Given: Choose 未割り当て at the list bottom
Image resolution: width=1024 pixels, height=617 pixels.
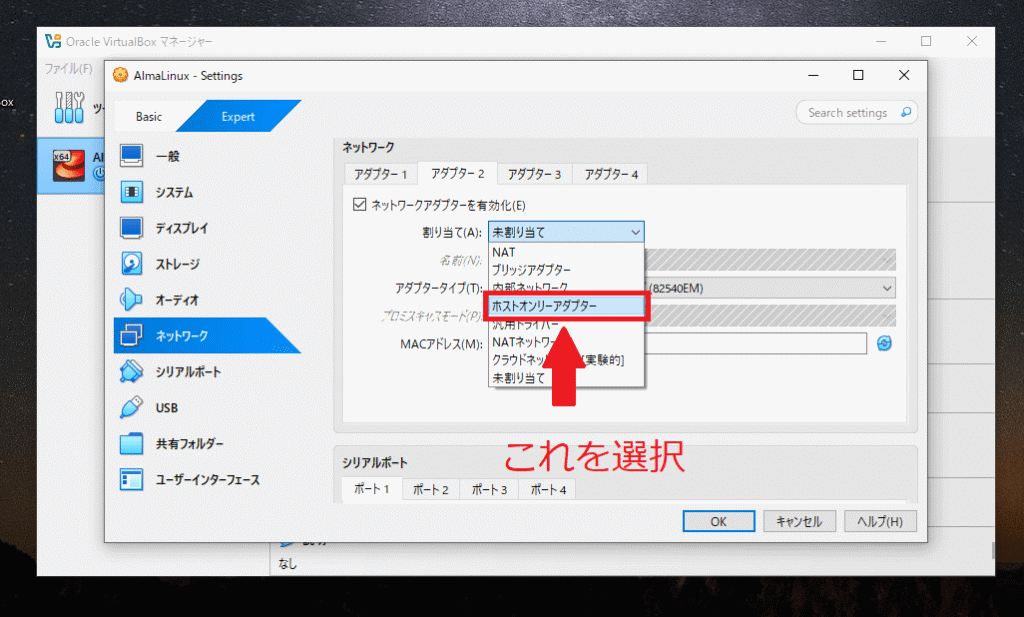Looking at the screenshot, I should 566,378.
